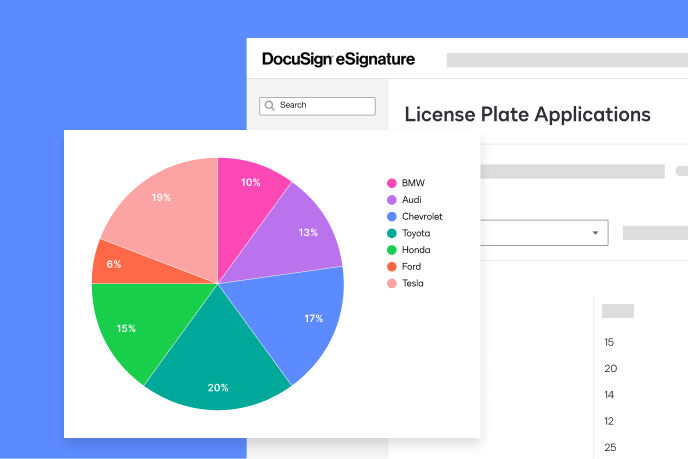Screen dimensions: 688x459
Task: Click the DocuSign eSignature logo
Action: pos(338,59)
